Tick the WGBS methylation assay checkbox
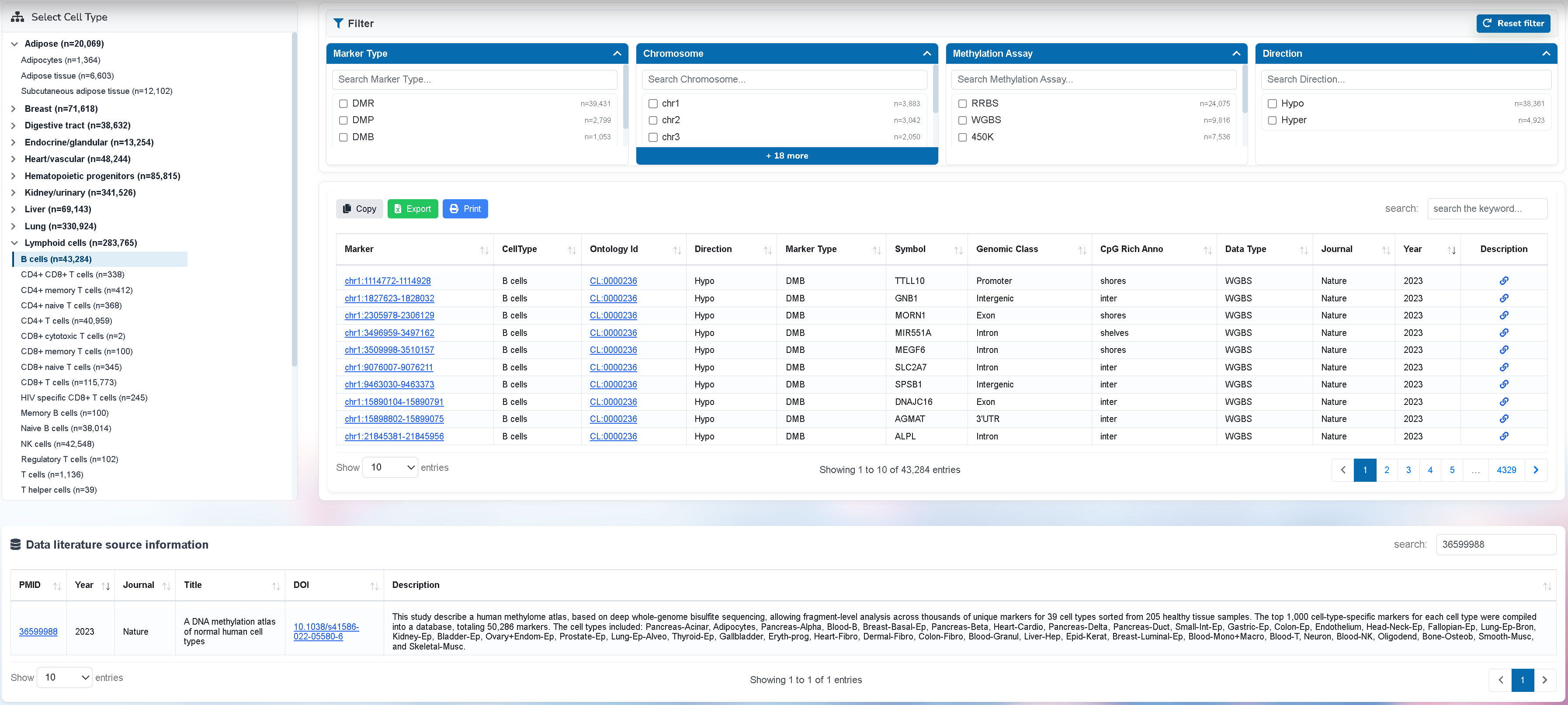Image resolution: width=1568 pixels, height=705 pixels. click(962, 121)
